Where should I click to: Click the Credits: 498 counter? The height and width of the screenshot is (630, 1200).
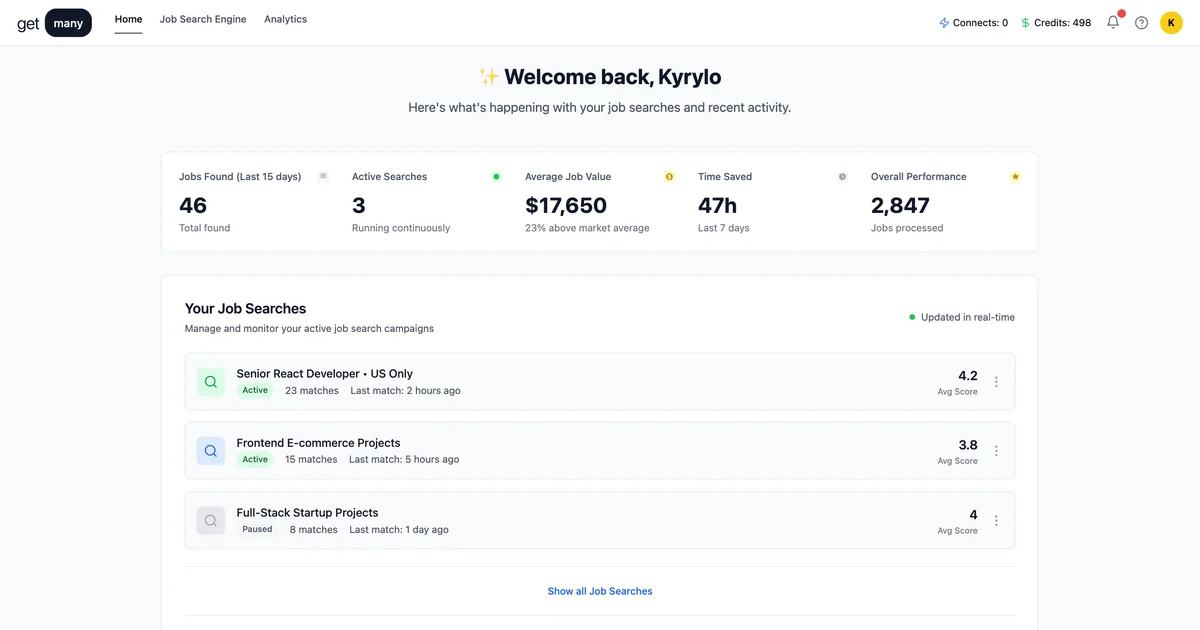tap(1055, 22)
